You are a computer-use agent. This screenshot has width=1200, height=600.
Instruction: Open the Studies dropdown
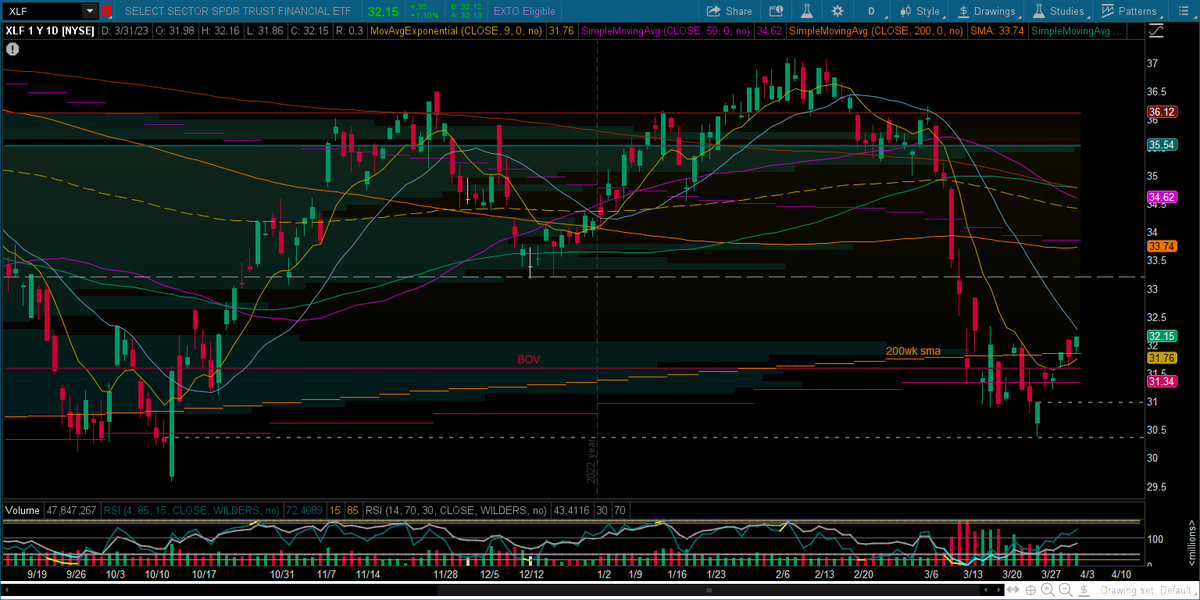coord(1059,11)
